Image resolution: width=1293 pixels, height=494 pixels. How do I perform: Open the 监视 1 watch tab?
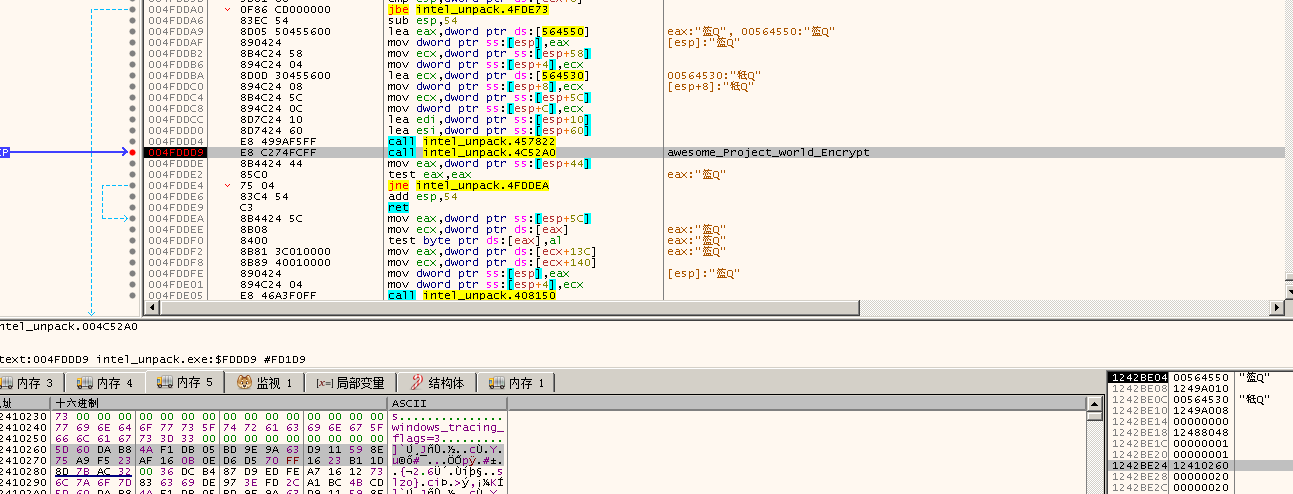(264, 383)
